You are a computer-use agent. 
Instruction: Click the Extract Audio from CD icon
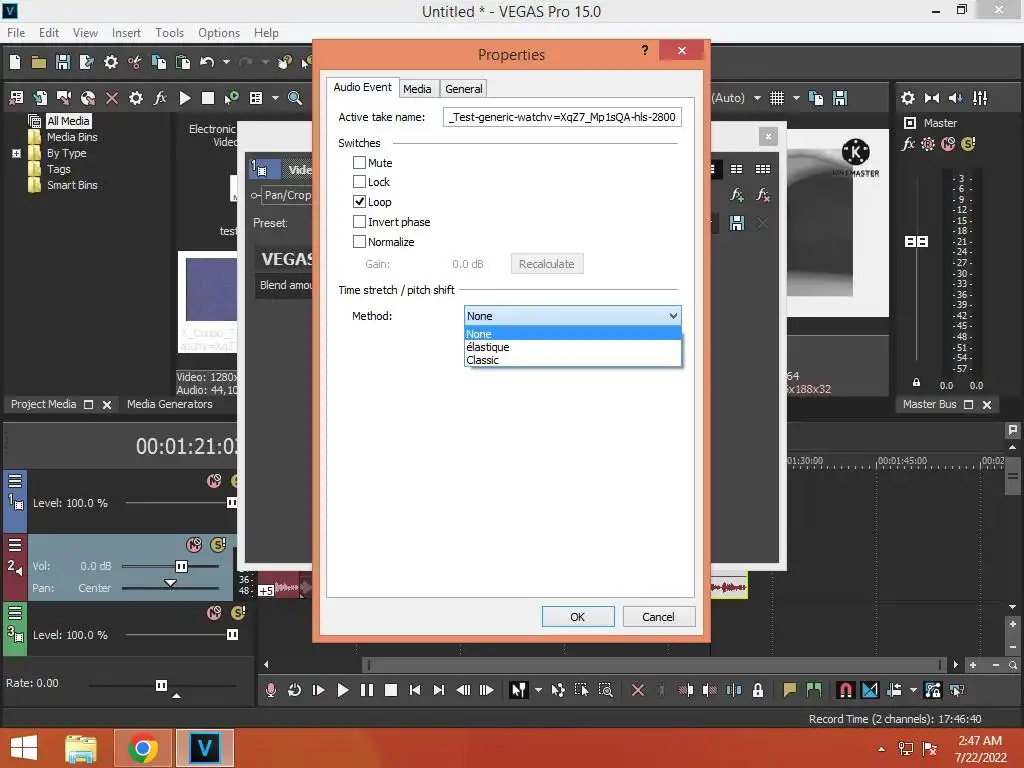pyautogui.click(x=88, y=98)
